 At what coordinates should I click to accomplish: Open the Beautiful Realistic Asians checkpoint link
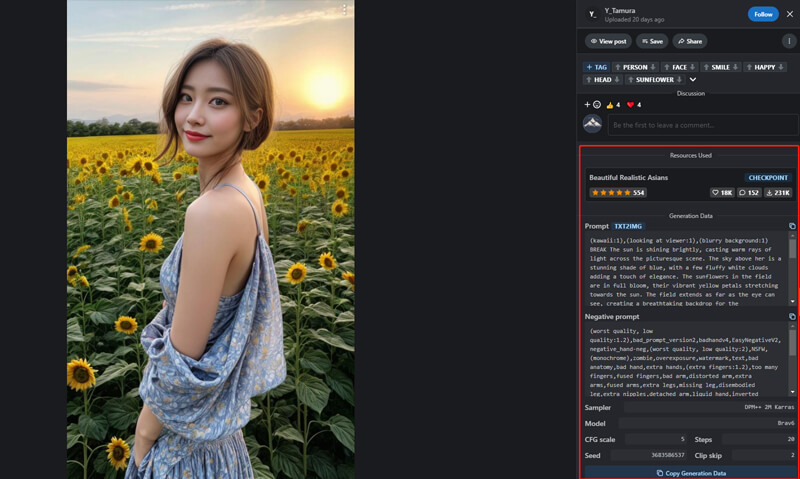pyautogui.click(x=628, y=178)
